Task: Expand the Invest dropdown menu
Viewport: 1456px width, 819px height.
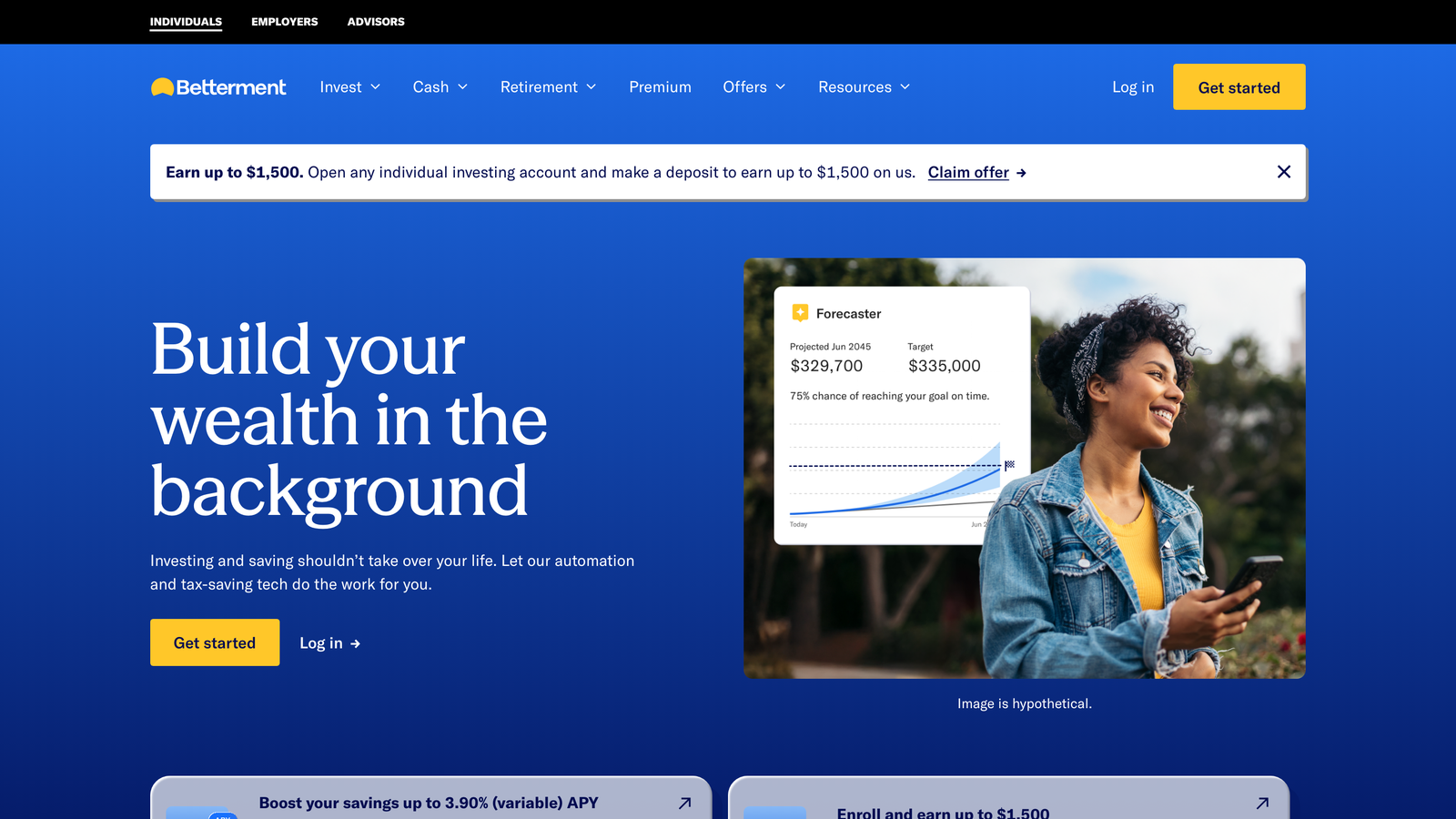Action: (349, 87)
